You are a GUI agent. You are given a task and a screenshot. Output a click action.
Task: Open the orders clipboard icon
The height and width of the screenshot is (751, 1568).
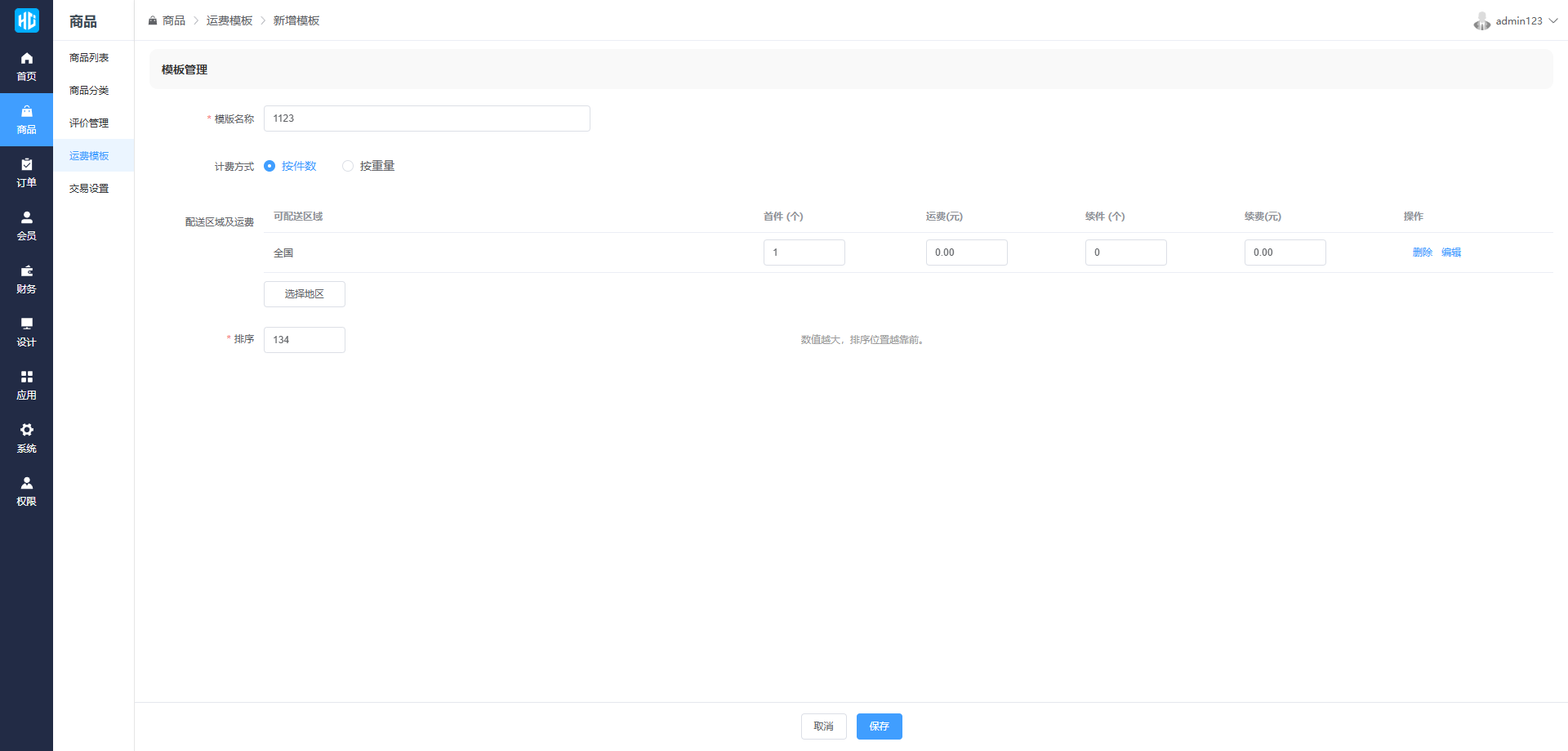point(26,165)
